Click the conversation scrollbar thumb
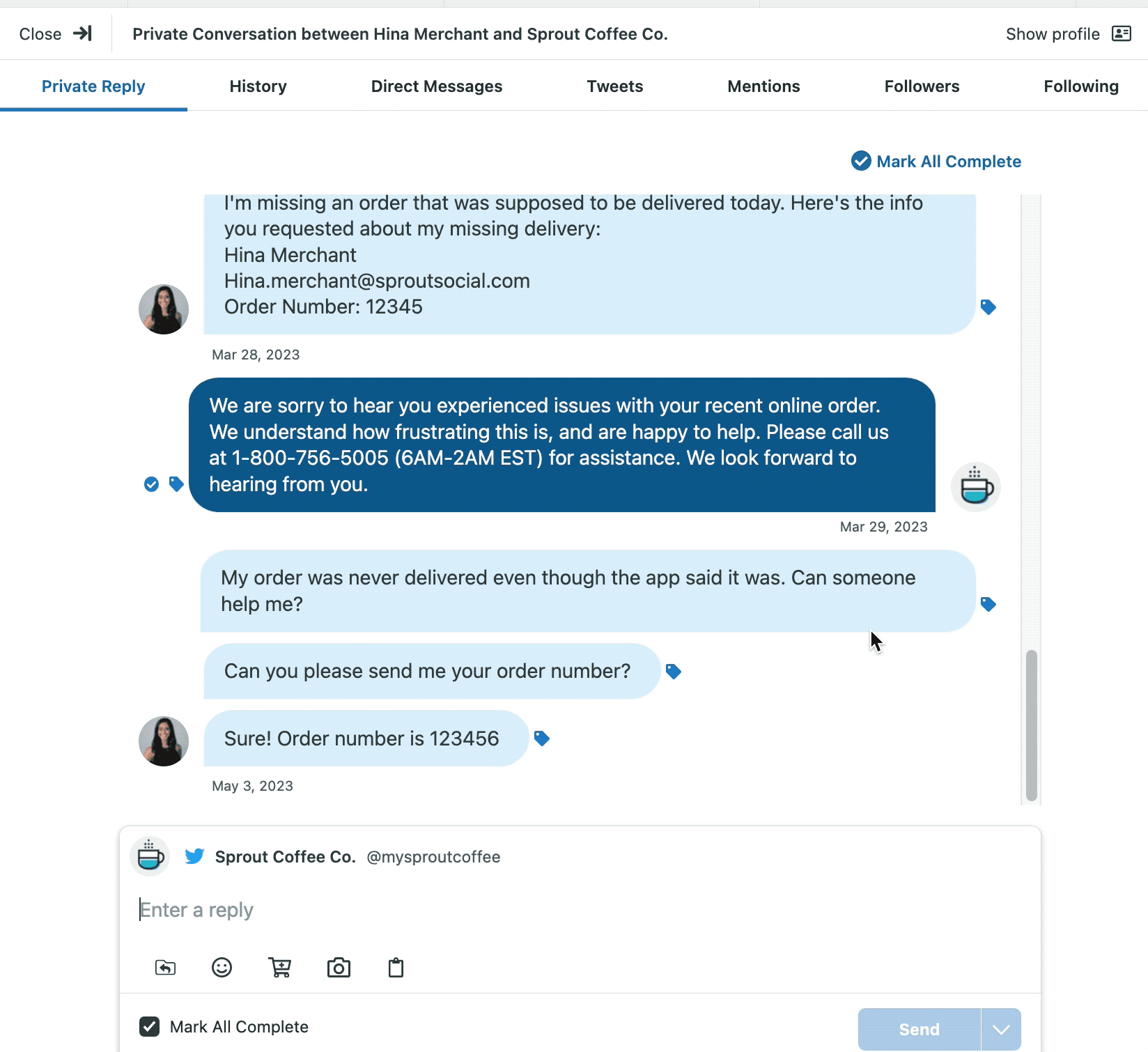The height and width of the screenshot is (1052, 1148). [x=1032, y=725]
